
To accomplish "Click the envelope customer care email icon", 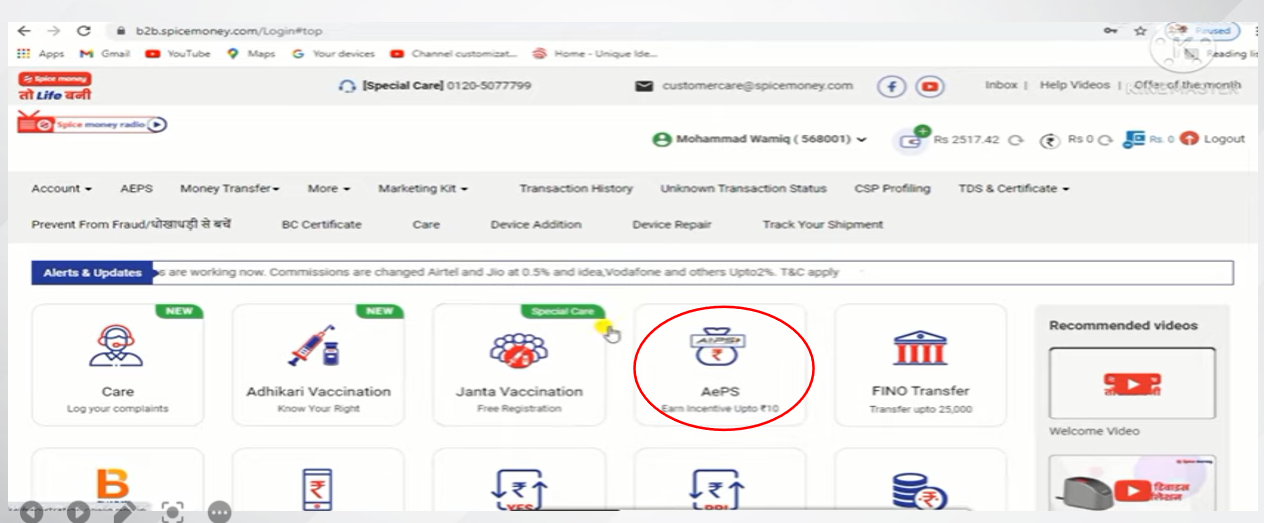I will pos(645,86).
